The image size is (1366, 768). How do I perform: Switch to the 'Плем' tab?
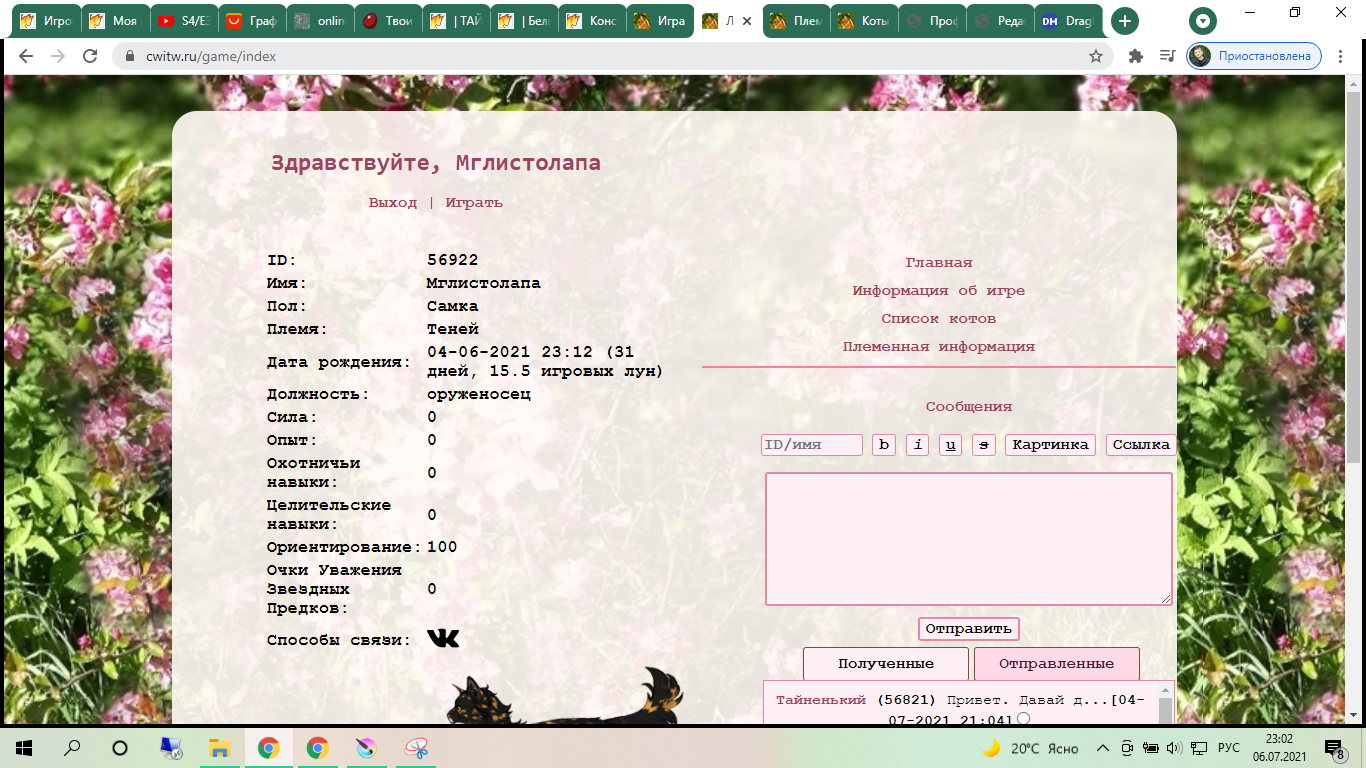pos(796,21)
